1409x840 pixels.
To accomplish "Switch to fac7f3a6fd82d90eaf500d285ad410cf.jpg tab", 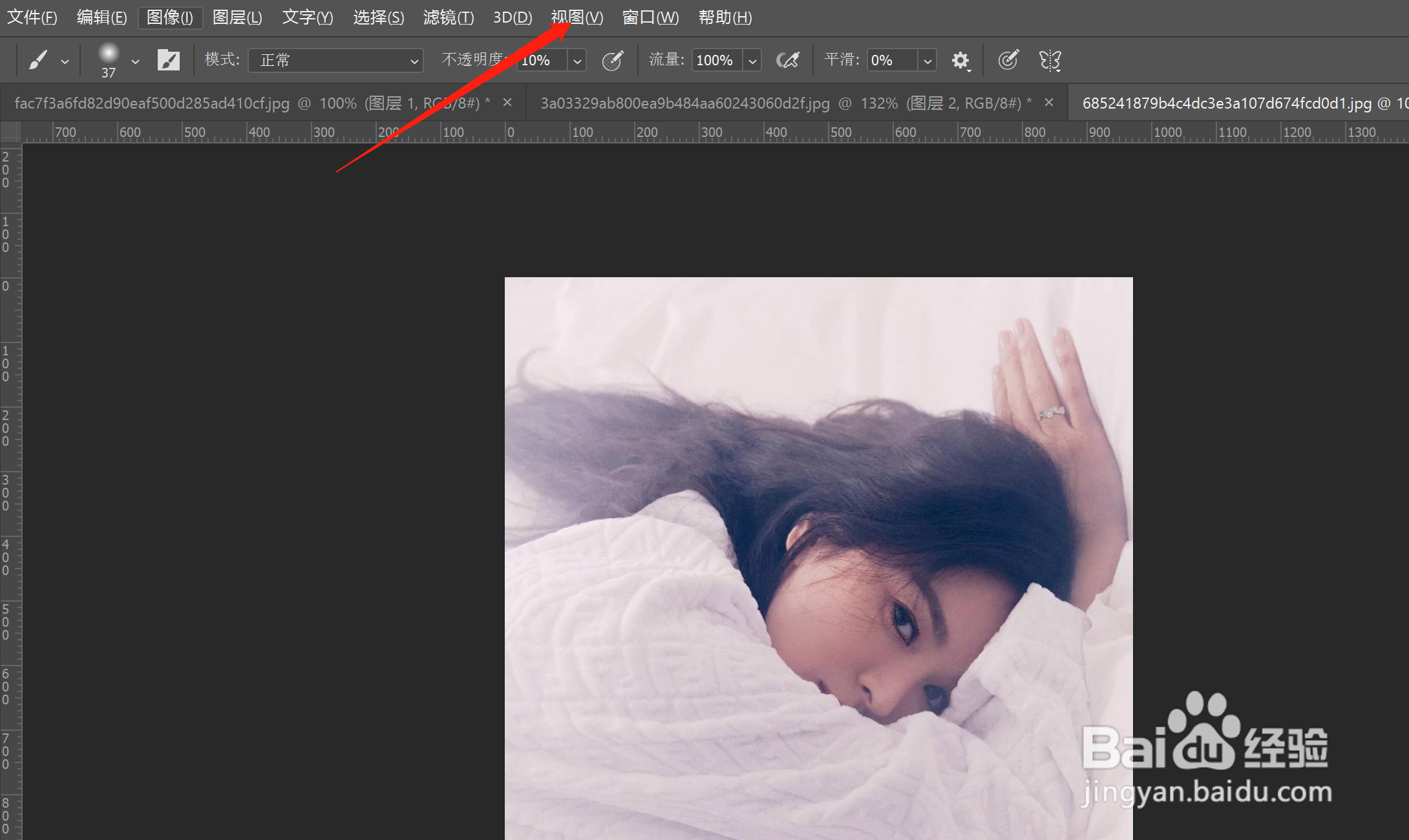I will [252, 103].
